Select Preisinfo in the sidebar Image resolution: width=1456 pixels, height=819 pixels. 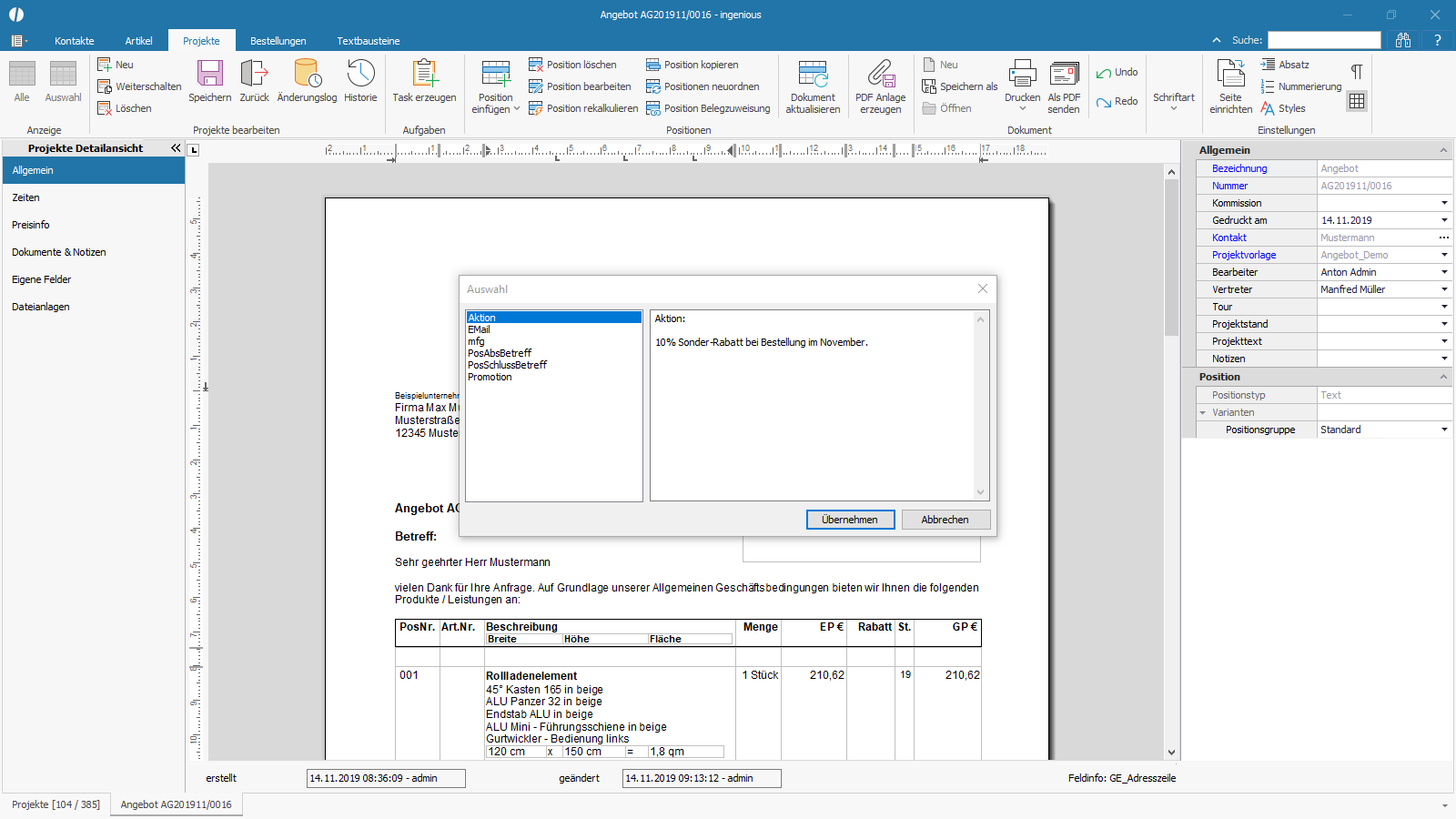coord(94,225)
